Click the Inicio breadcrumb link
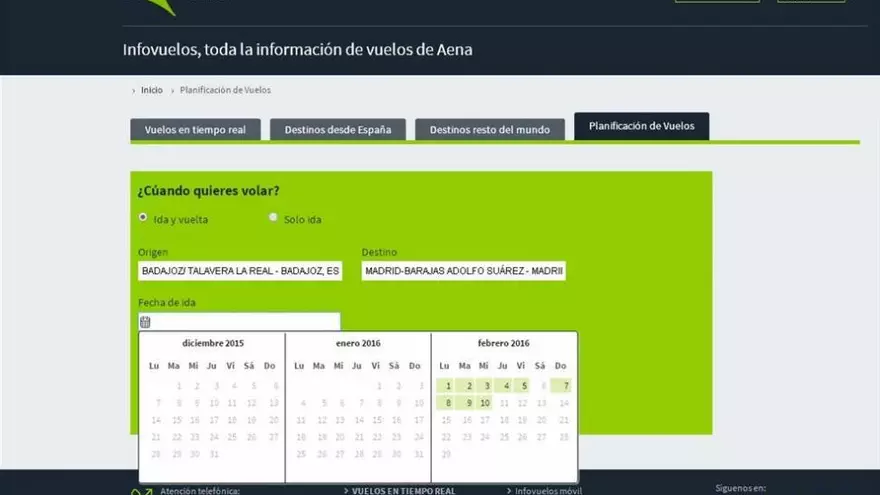The image size is (880, 495). tap(151, 90)
